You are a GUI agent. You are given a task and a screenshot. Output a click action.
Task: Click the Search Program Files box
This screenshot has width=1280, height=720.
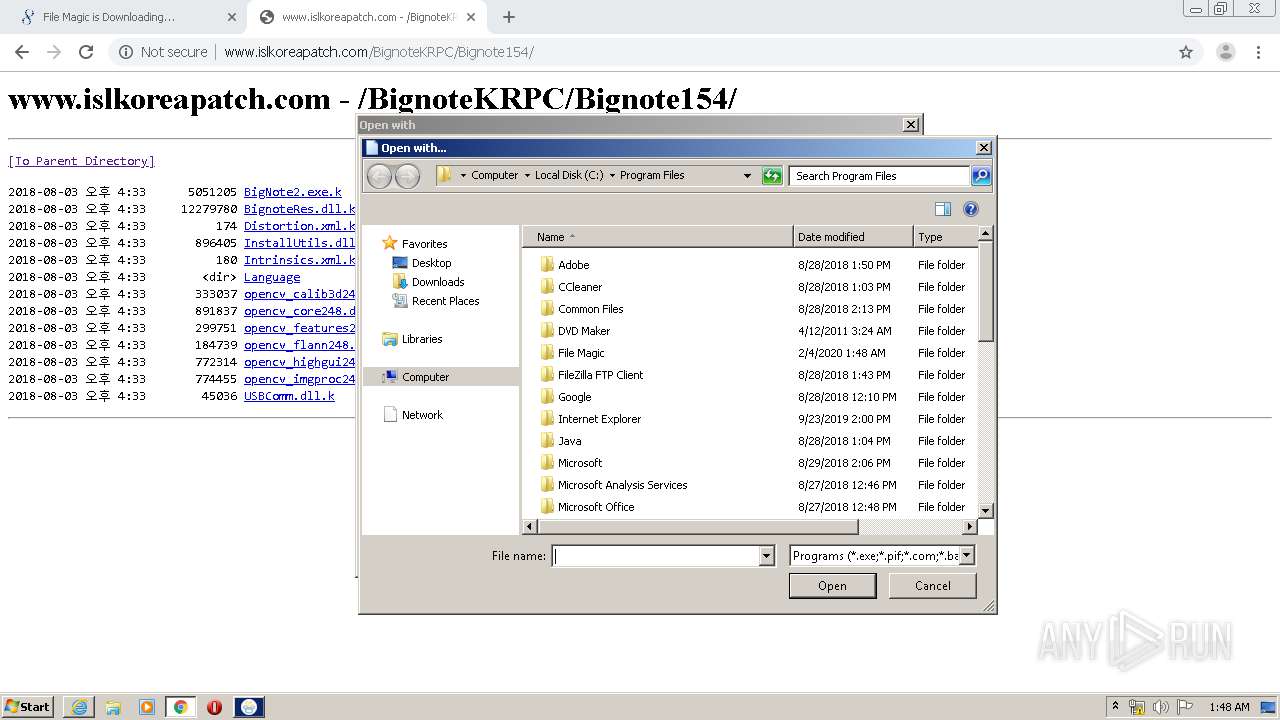click(x=880, y=176)
